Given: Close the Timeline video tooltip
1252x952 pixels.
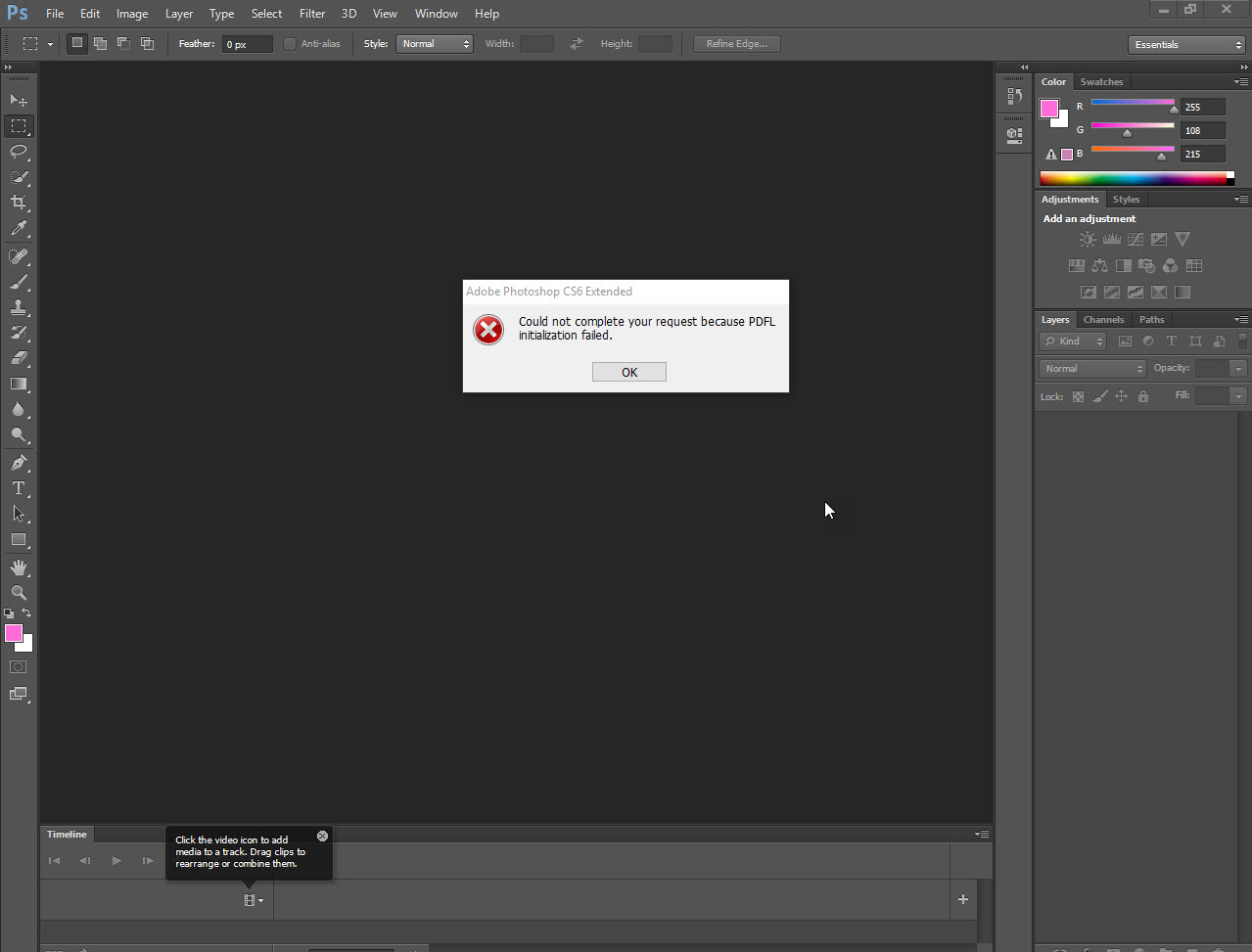Looking at the screenshot, I should tap(322, 836).
